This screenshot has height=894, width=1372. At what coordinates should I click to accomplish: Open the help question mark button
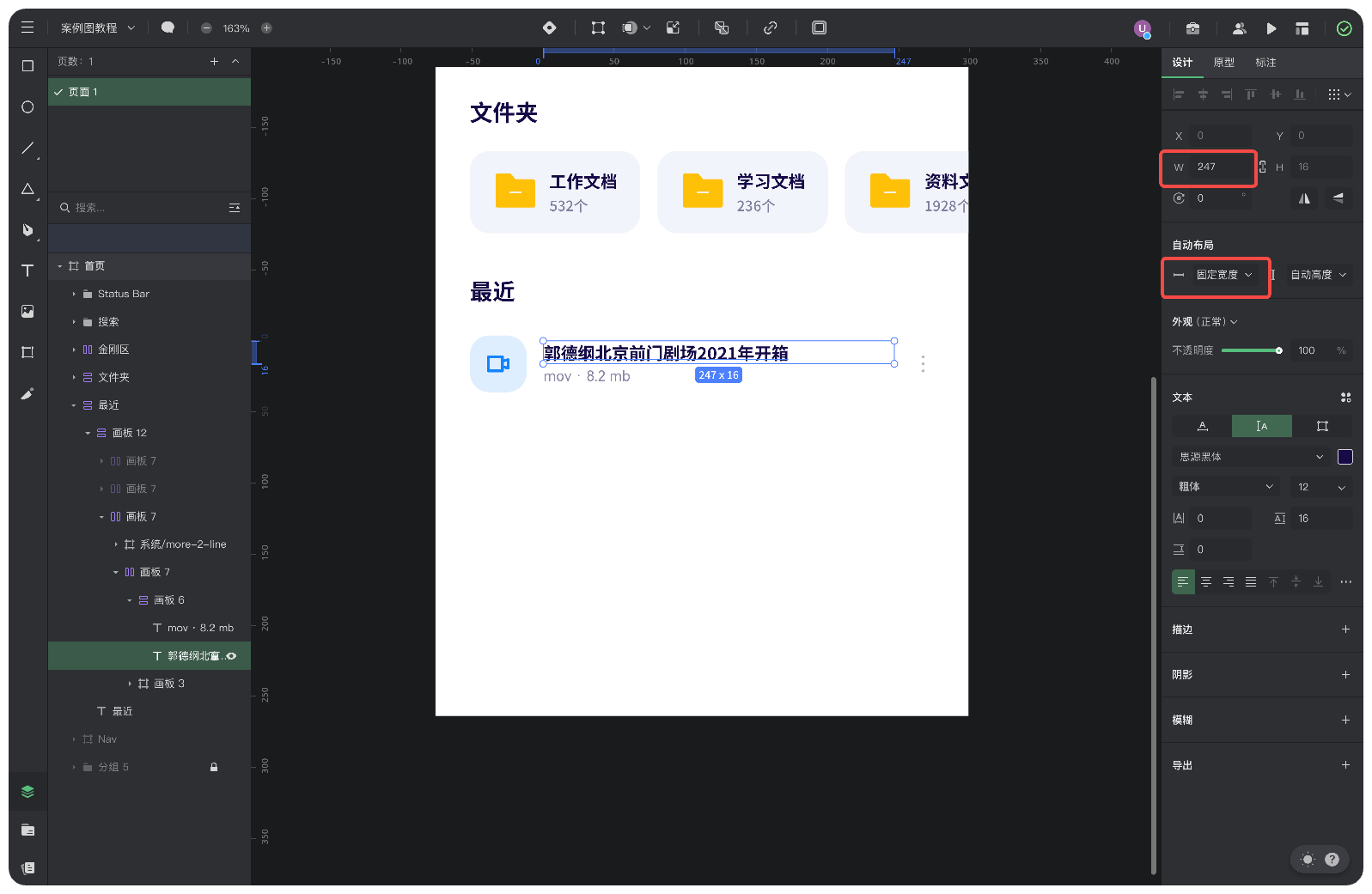1332,859
